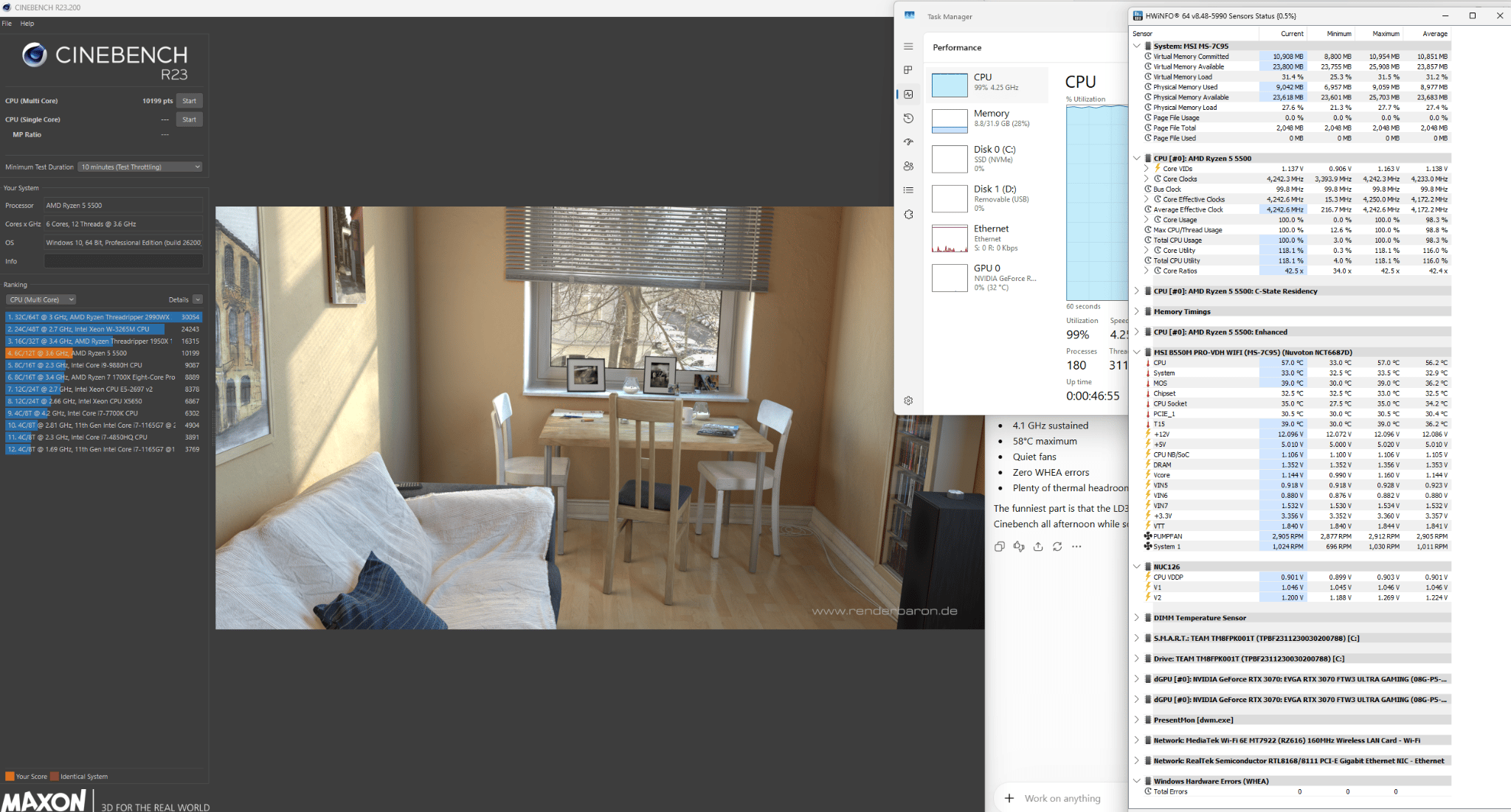Click regenerate response icon in chat
This screenshot has width=1511, height=812.
(1057, 546)
